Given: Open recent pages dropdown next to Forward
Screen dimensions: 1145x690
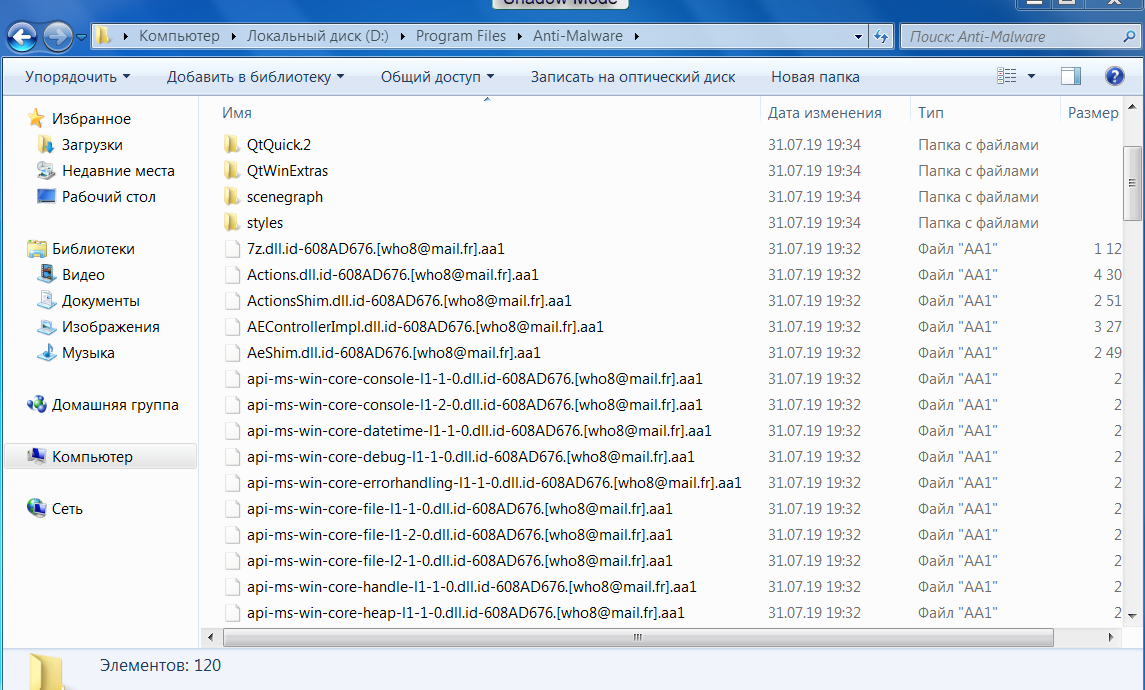Looking at the screenshot, I should 81,37.
